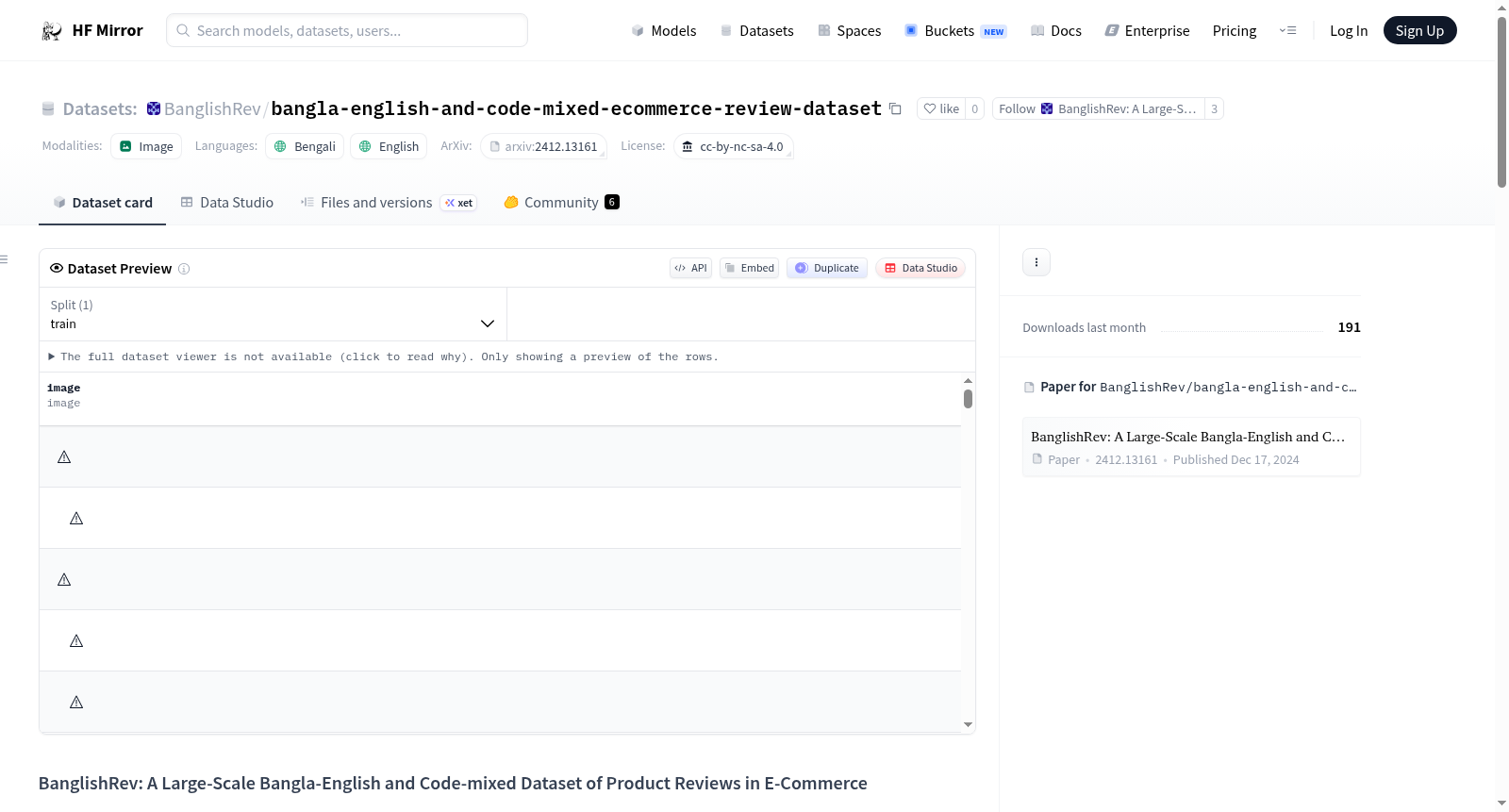Click the Image modality tag
The width and height of the screenshot is (1509, 812).
coord(146,147)
